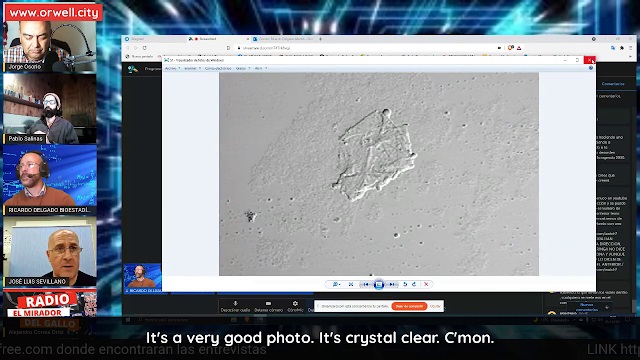This screenshot has width=640, height=360.
Task: Click the browser address bar
Action: [x=367, y=48]
